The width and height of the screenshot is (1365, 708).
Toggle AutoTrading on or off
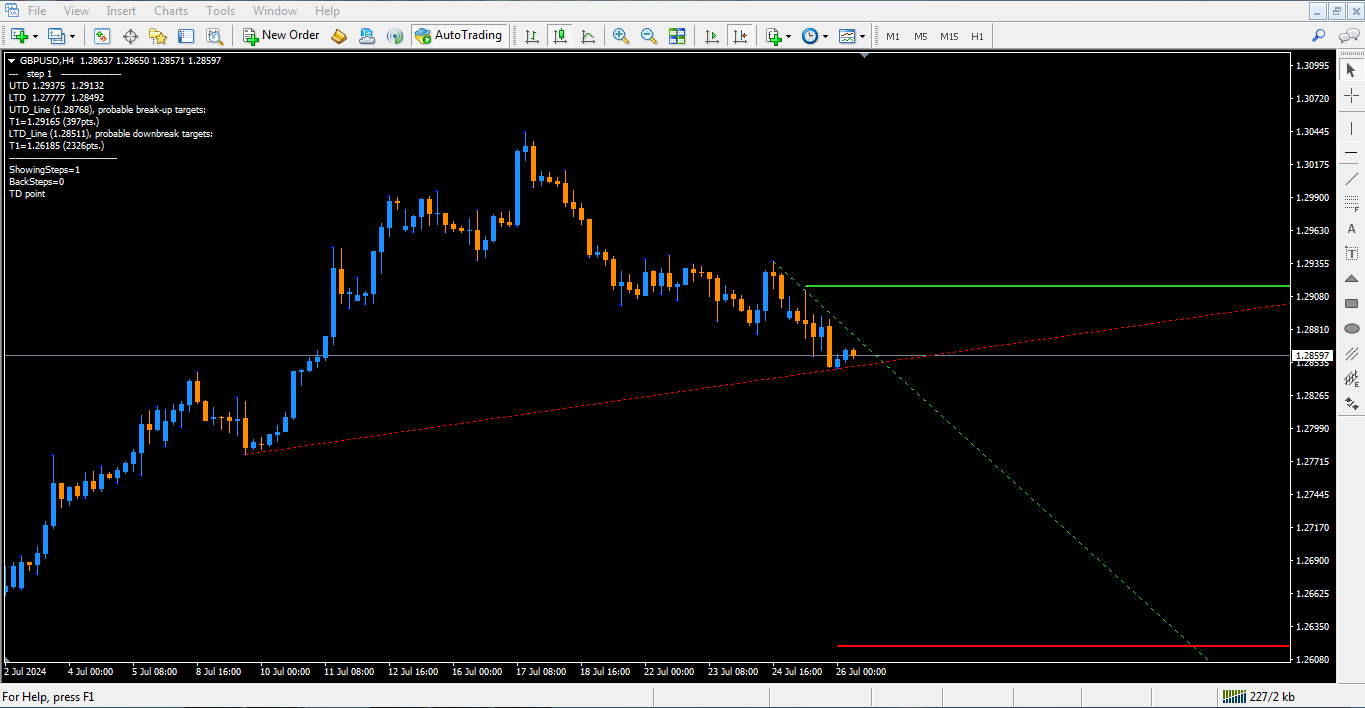point(458,36)
